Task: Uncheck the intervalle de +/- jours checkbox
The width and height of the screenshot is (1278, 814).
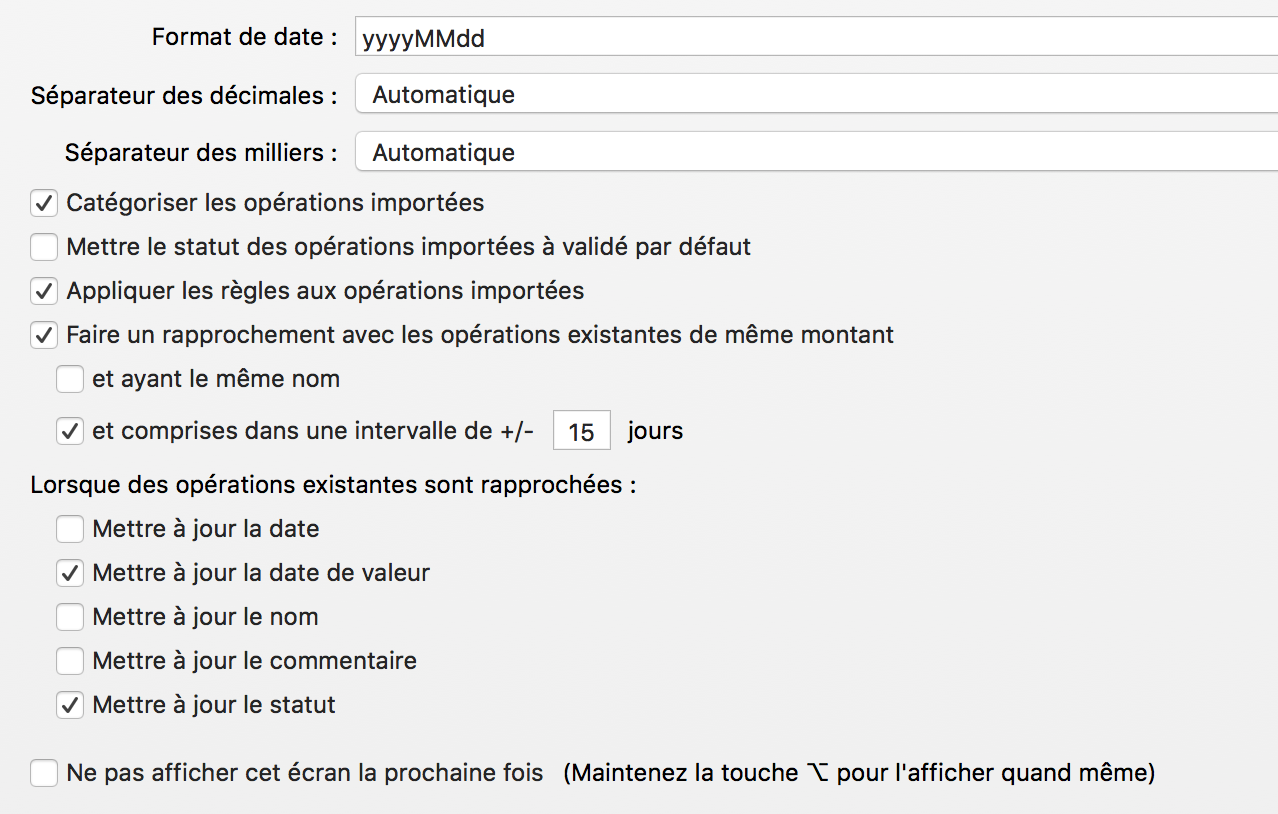Action: point(70,431)
